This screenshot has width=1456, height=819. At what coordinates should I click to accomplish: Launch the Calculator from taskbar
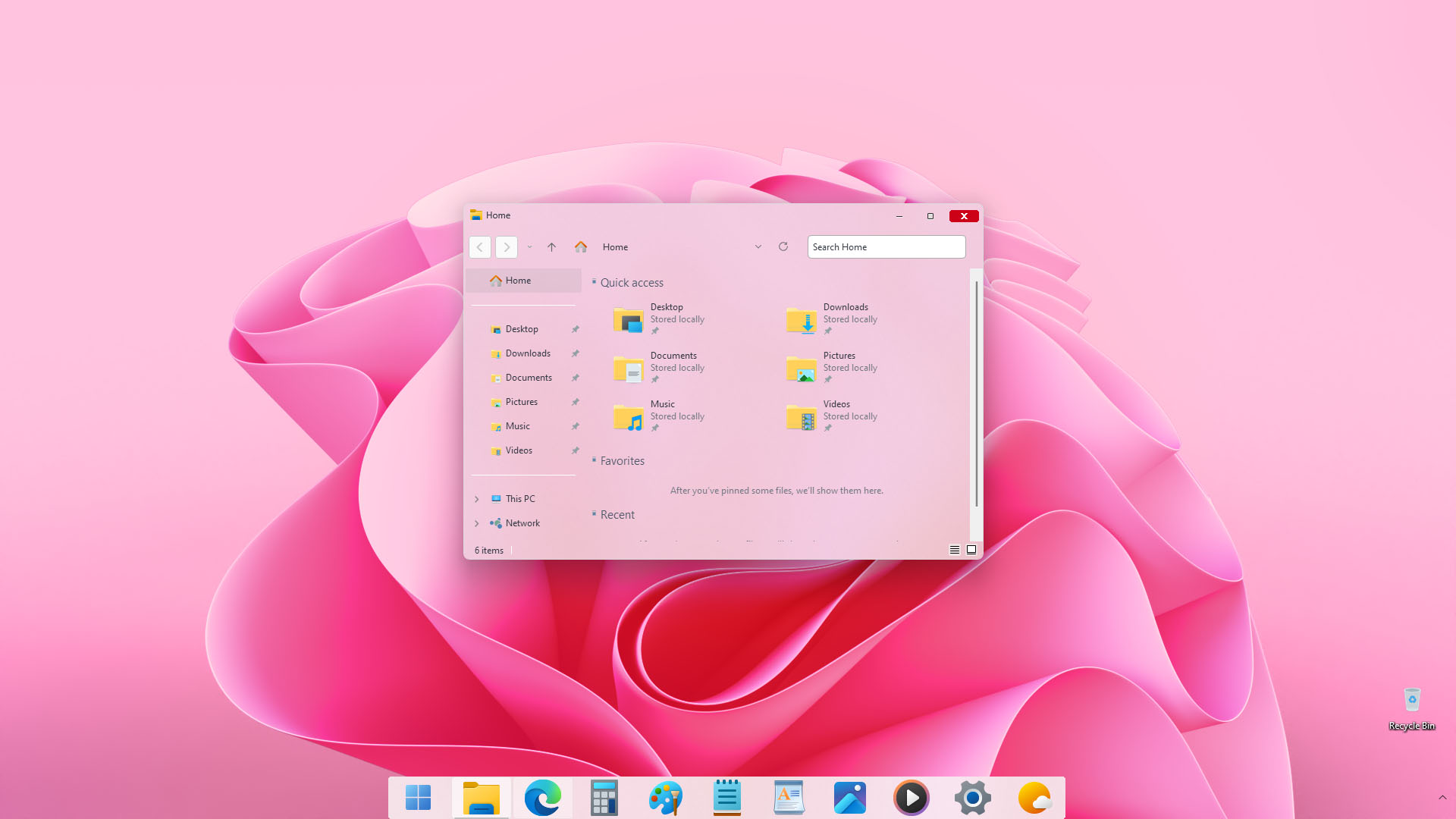pyautogui.click(x=604, y=798)
